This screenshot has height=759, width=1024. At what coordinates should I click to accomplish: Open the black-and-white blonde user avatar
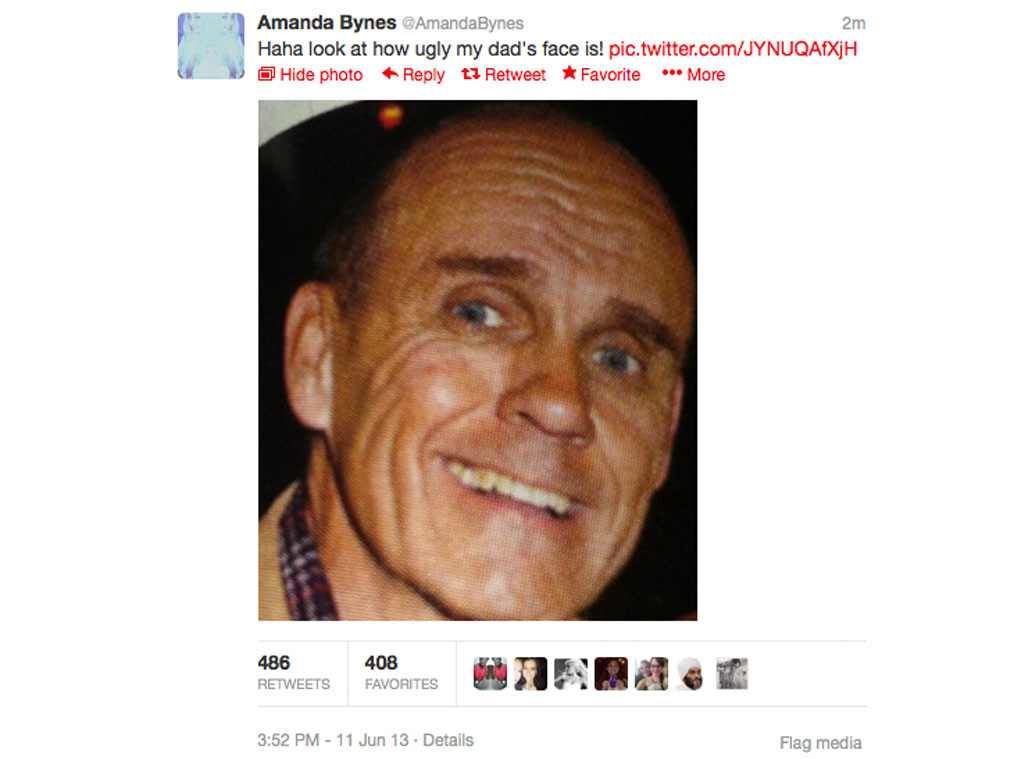coord(571,673)
